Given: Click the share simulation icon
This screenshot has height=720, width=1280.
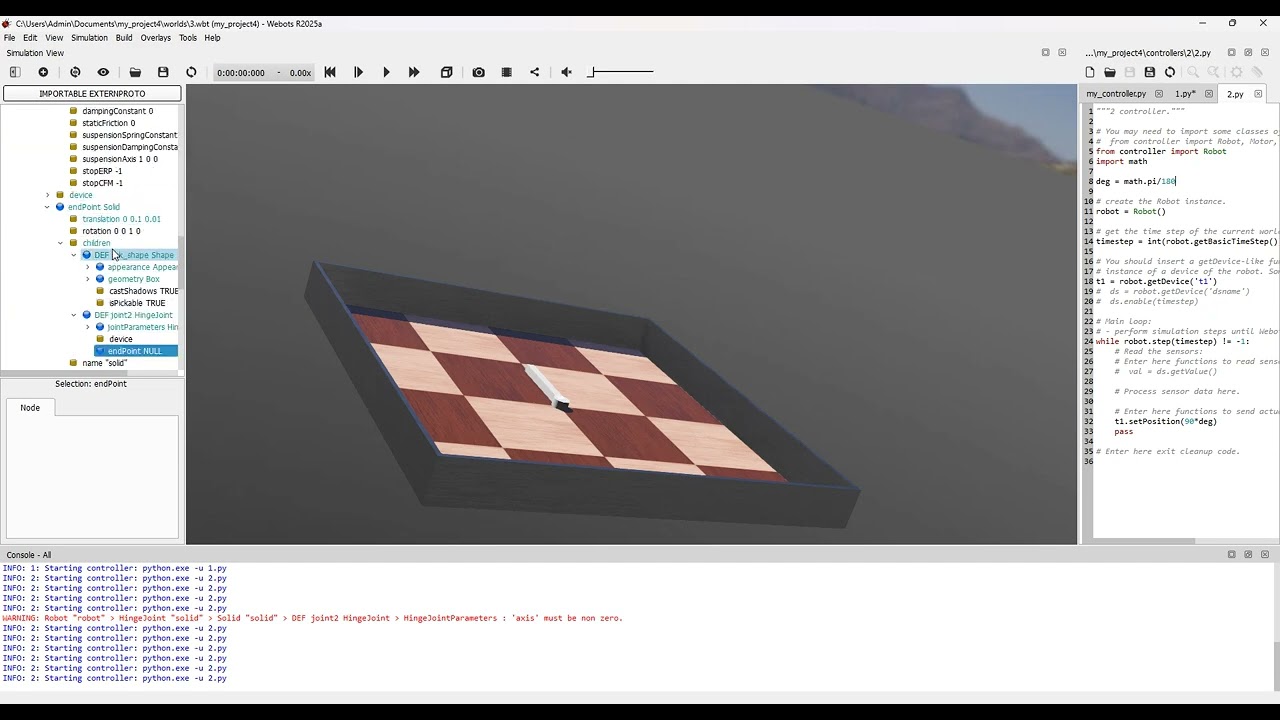Looking at the screenshot, I should coord(534,72).
